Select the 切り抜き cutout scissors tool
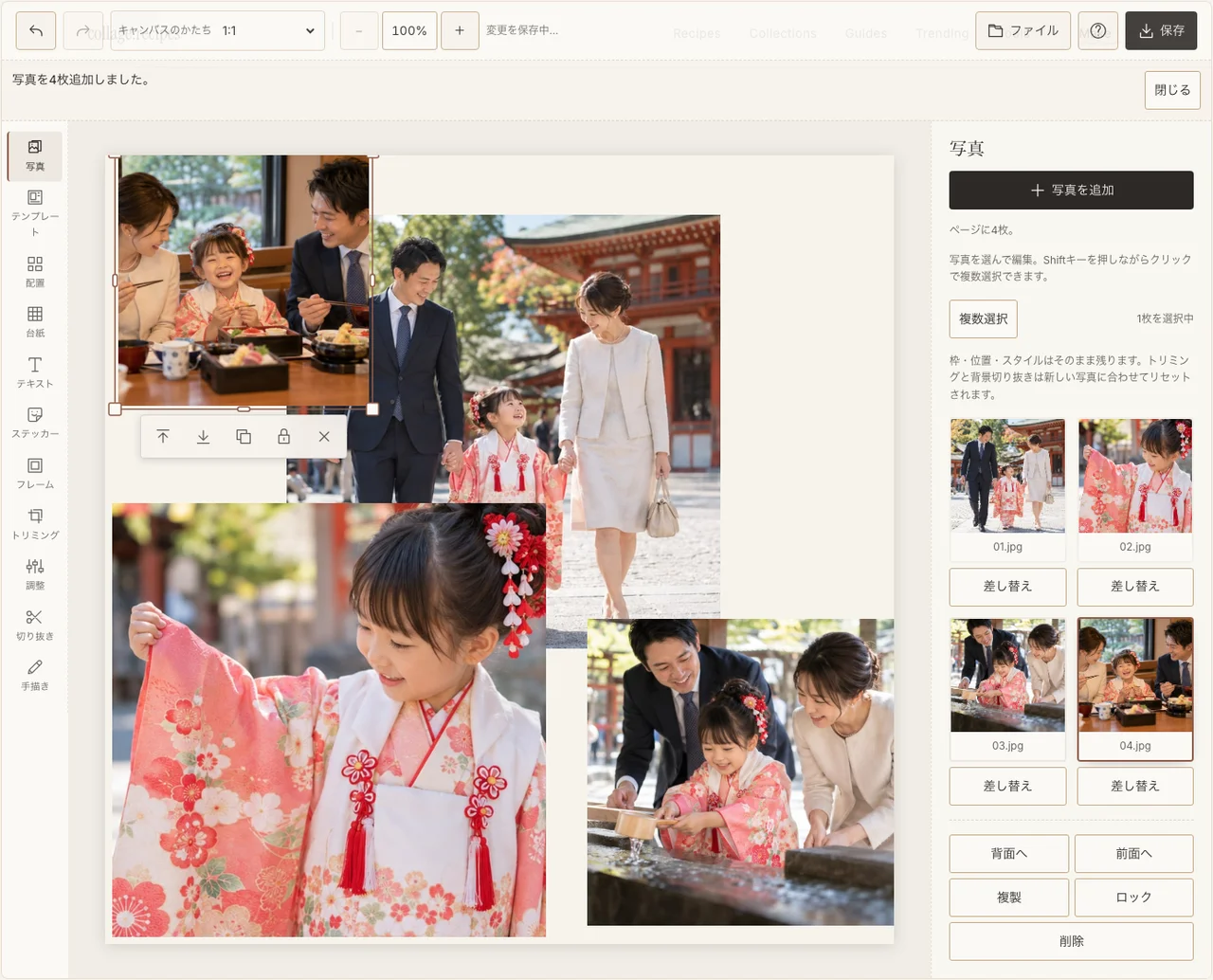 tap(35, 624)
